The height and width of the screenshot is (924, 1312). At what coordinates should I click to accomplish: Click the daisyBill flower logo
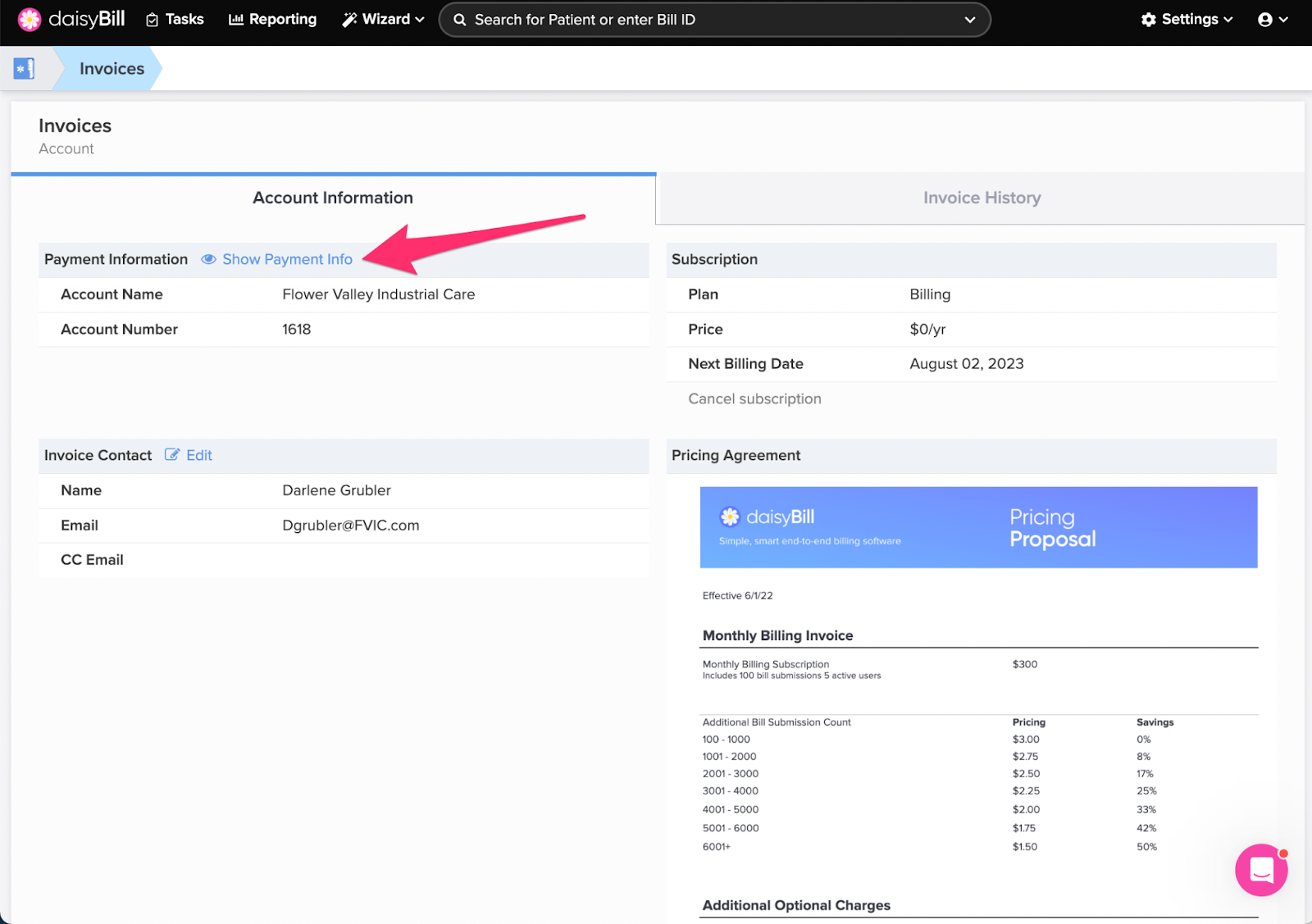tap(30, 19)
